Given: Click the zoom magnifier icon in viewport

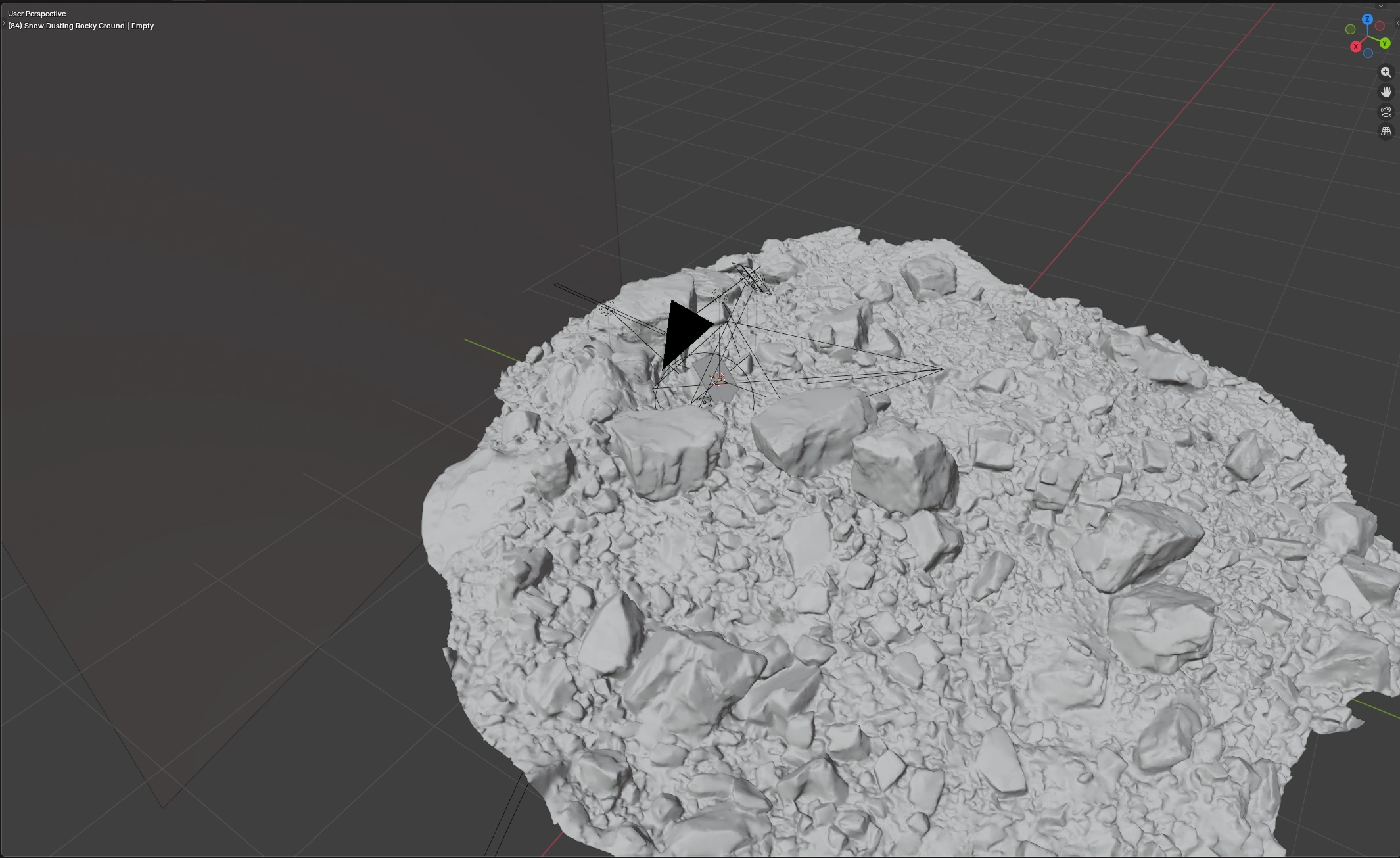Looking at the screenshot, I should click(x=1386, y=72).
